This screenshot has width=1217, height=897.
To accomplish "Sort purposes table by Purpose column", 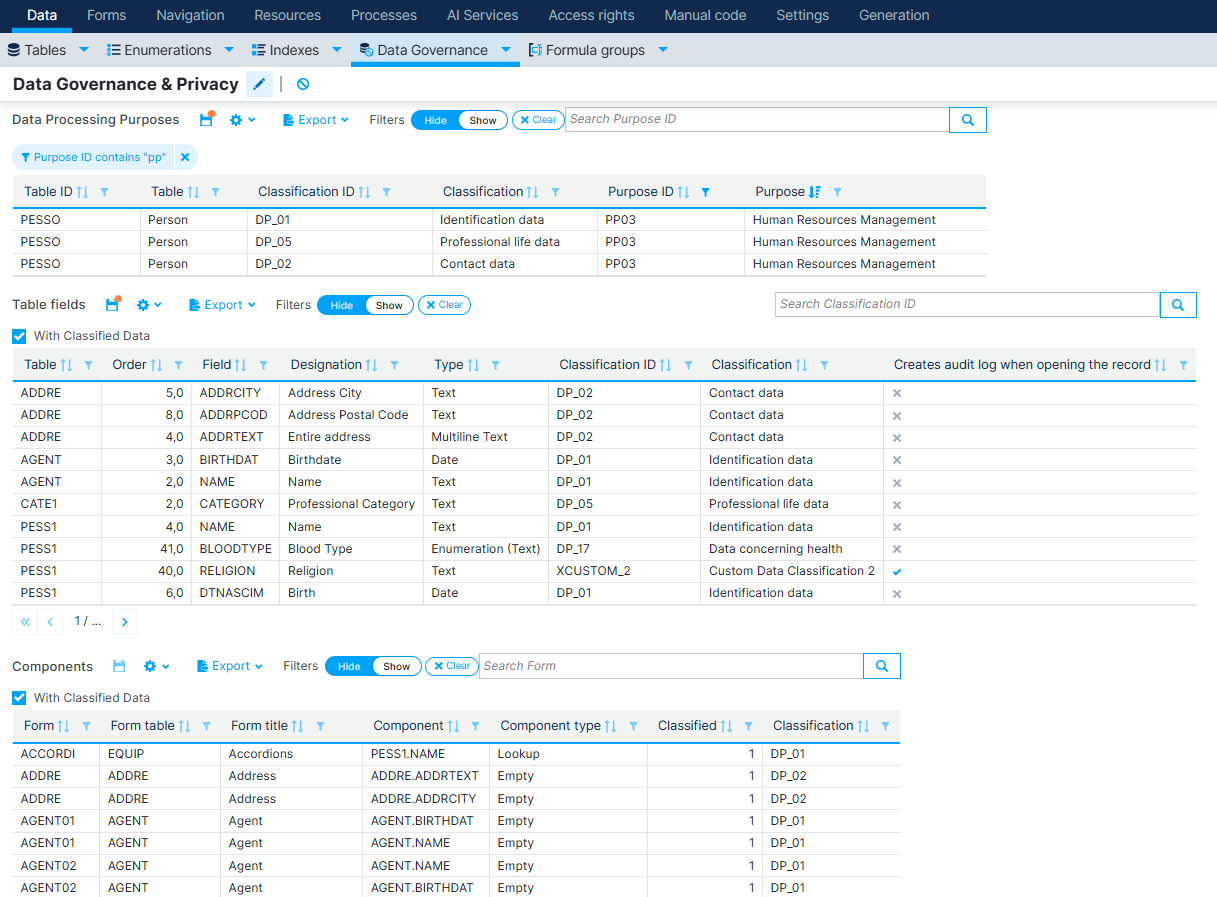I will coord(815,192).
